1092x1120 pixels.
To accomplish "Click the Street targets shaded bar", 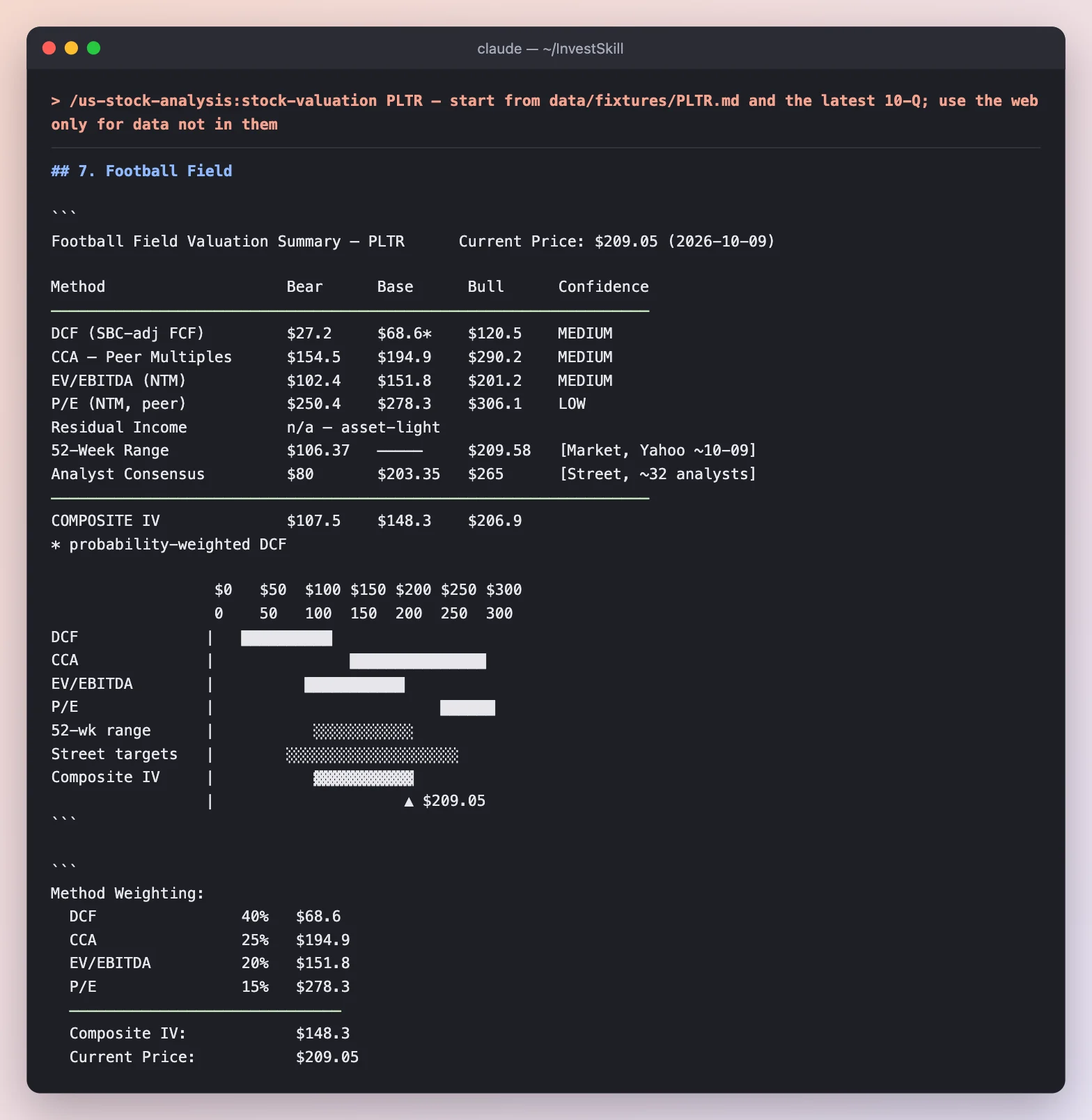I will coord(373,755).
